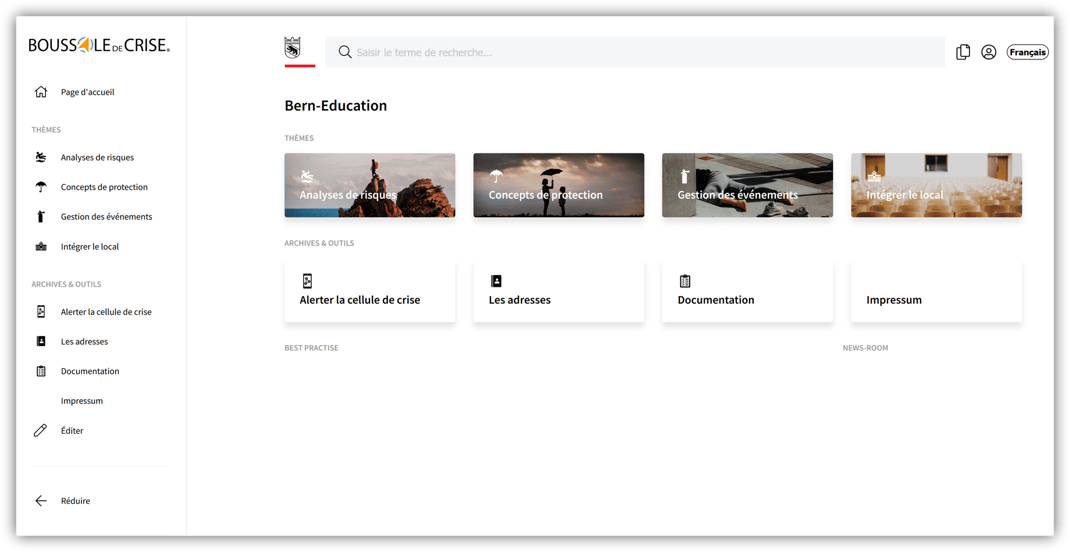This screenshot has height=552, width=1070.
Task: Open the Les adresses card
Action: click(x=559, y=291)
